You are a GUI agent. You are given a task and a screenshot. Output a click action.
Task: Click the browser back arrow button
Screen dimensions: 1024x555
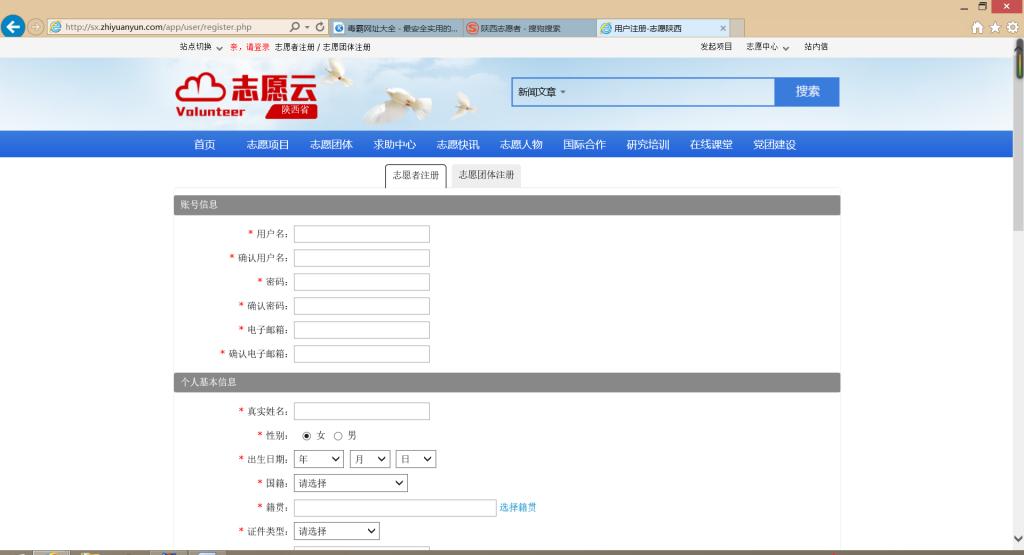tap(14, 27)
